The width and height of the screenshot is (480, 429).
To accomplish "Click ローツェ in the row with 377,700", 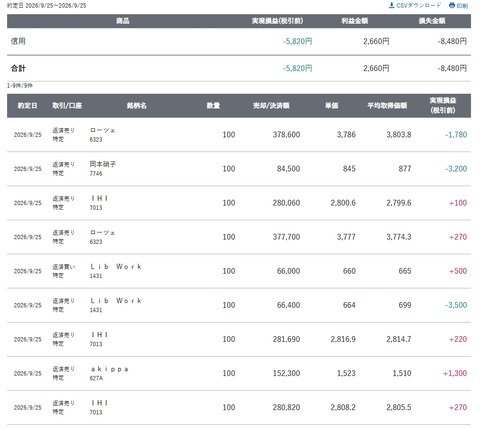I will pos(102,233).
